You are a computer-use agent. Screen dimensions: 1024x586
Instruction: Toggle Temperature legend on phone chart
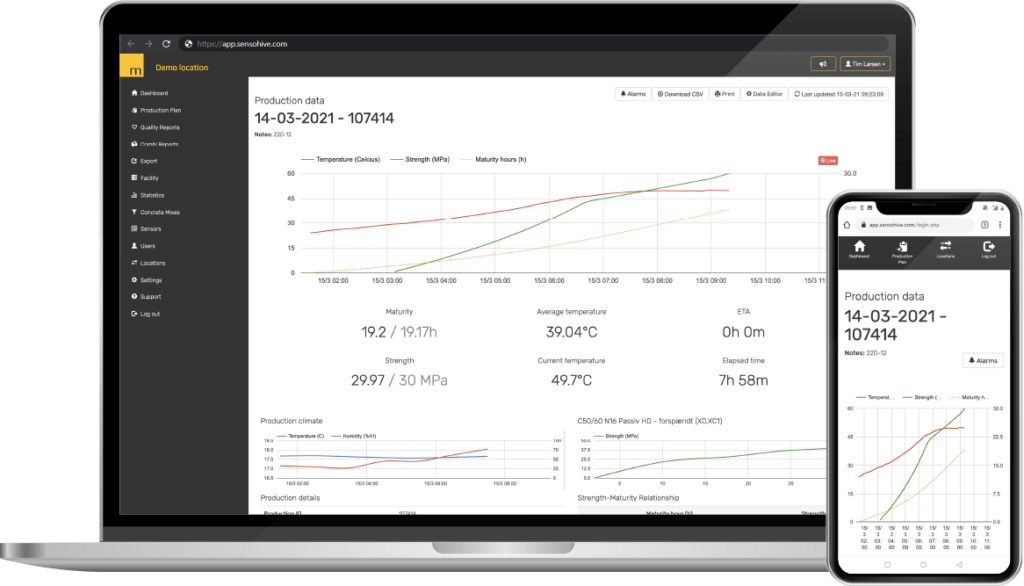pos(874,397)
